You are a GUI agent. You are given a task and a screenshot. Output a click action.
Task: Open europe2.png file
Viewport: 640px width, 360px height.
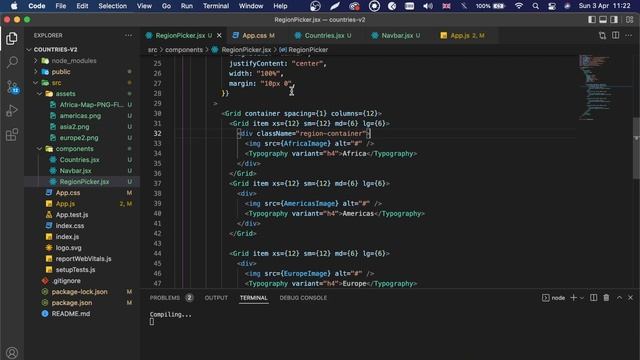tap(79, 138)
